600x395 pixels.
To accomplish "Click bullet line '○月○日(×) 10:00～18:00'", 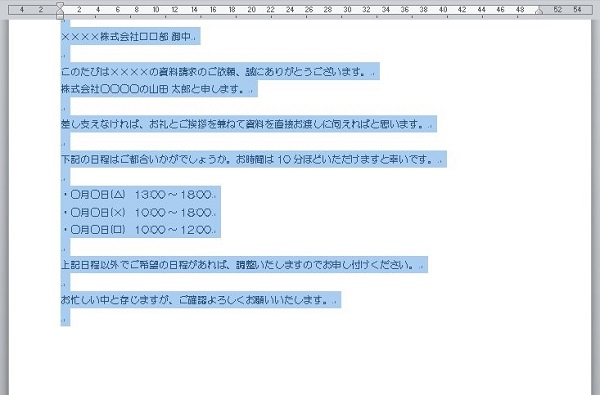I will [x=140, y=212].
